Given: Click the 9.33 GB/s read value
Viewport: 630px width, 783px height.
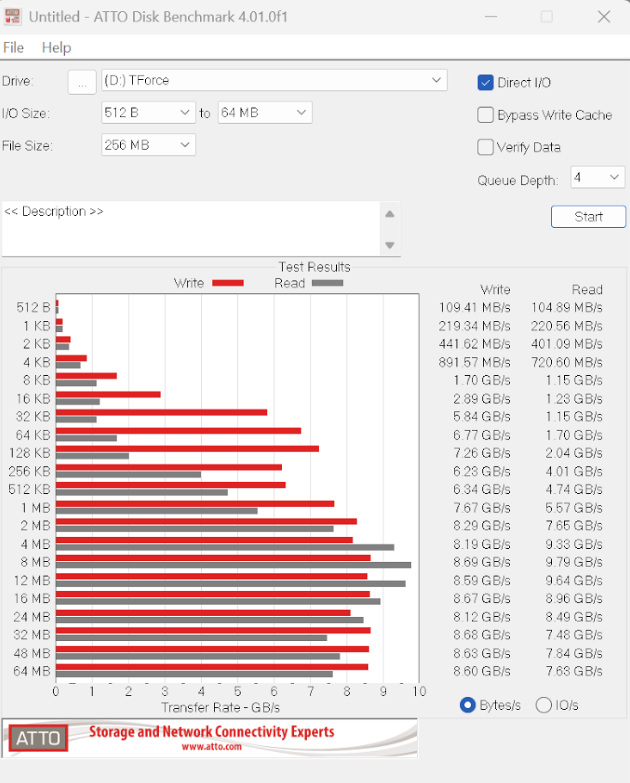Looking at the screenshot, I should [574, 544].
